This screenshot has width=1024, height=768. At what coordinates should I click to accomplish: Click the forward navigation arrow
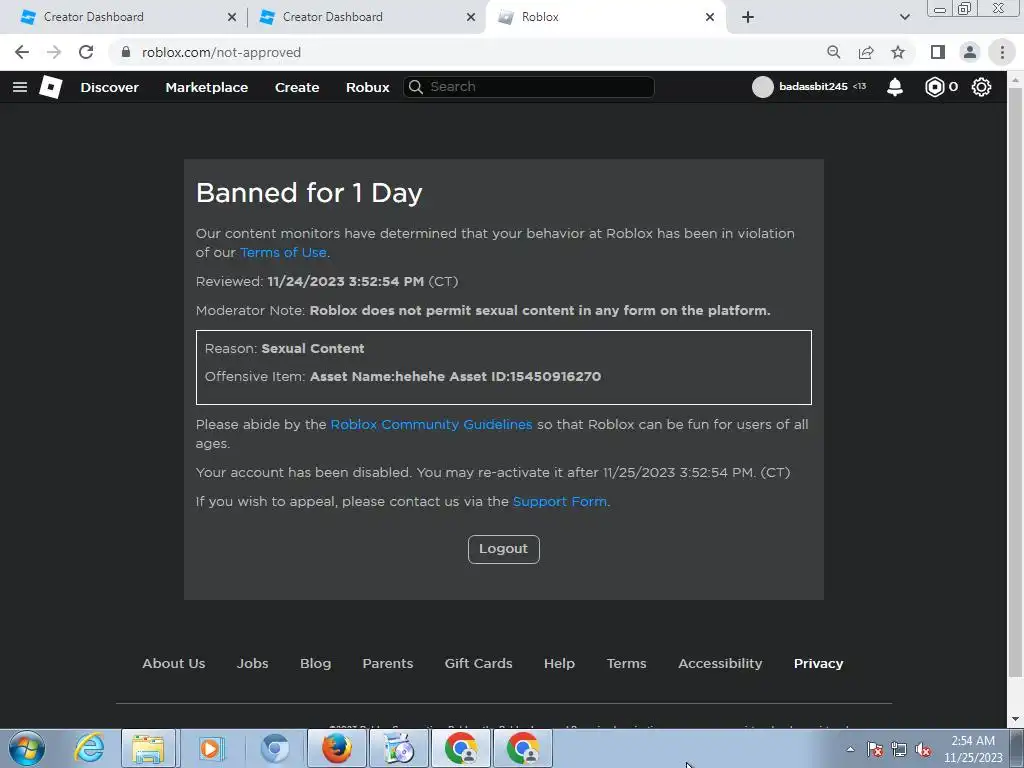[x=54, y=52]
